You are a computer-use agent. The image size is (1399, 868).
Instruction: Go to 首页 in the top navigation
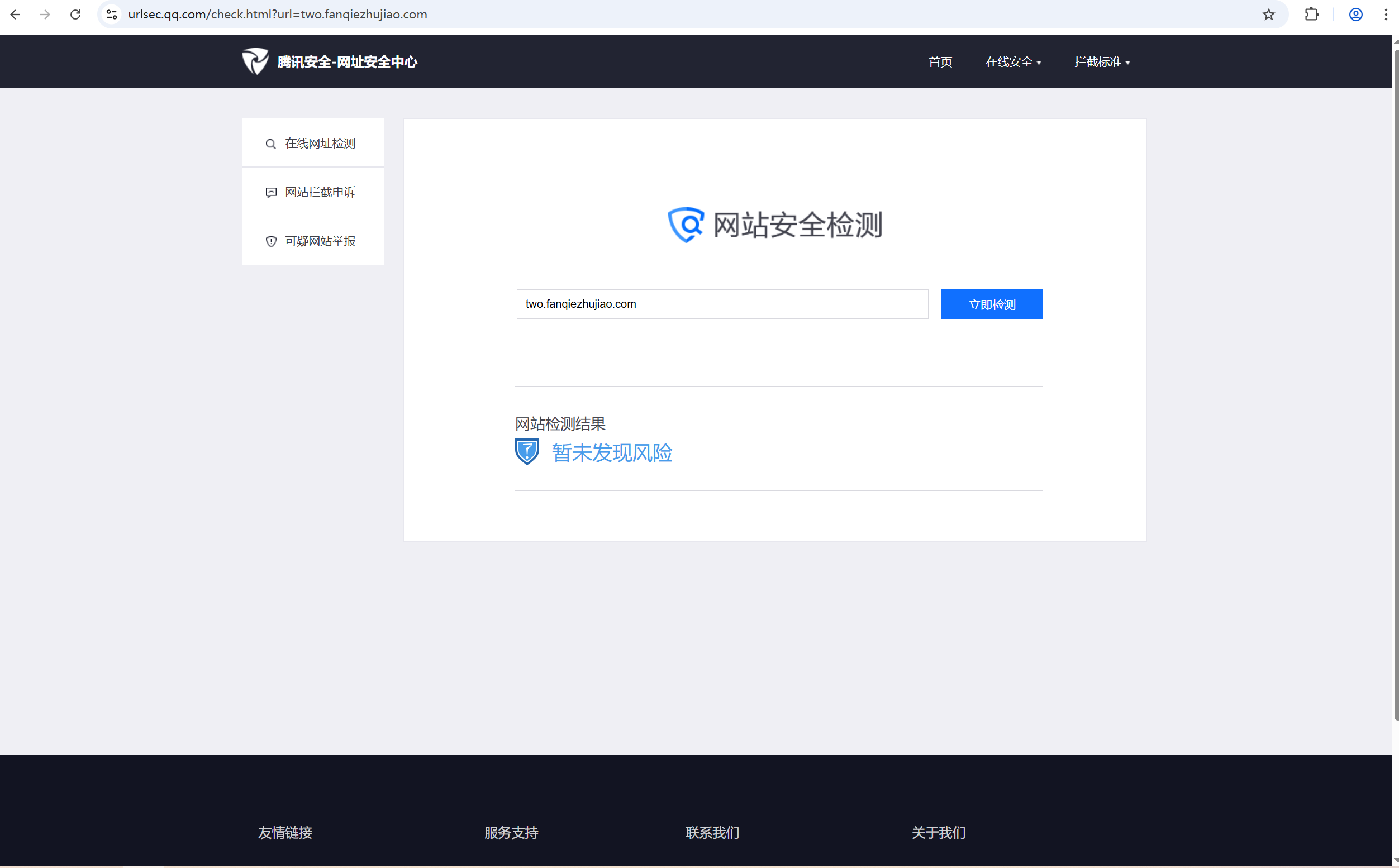tap(940, 62)
